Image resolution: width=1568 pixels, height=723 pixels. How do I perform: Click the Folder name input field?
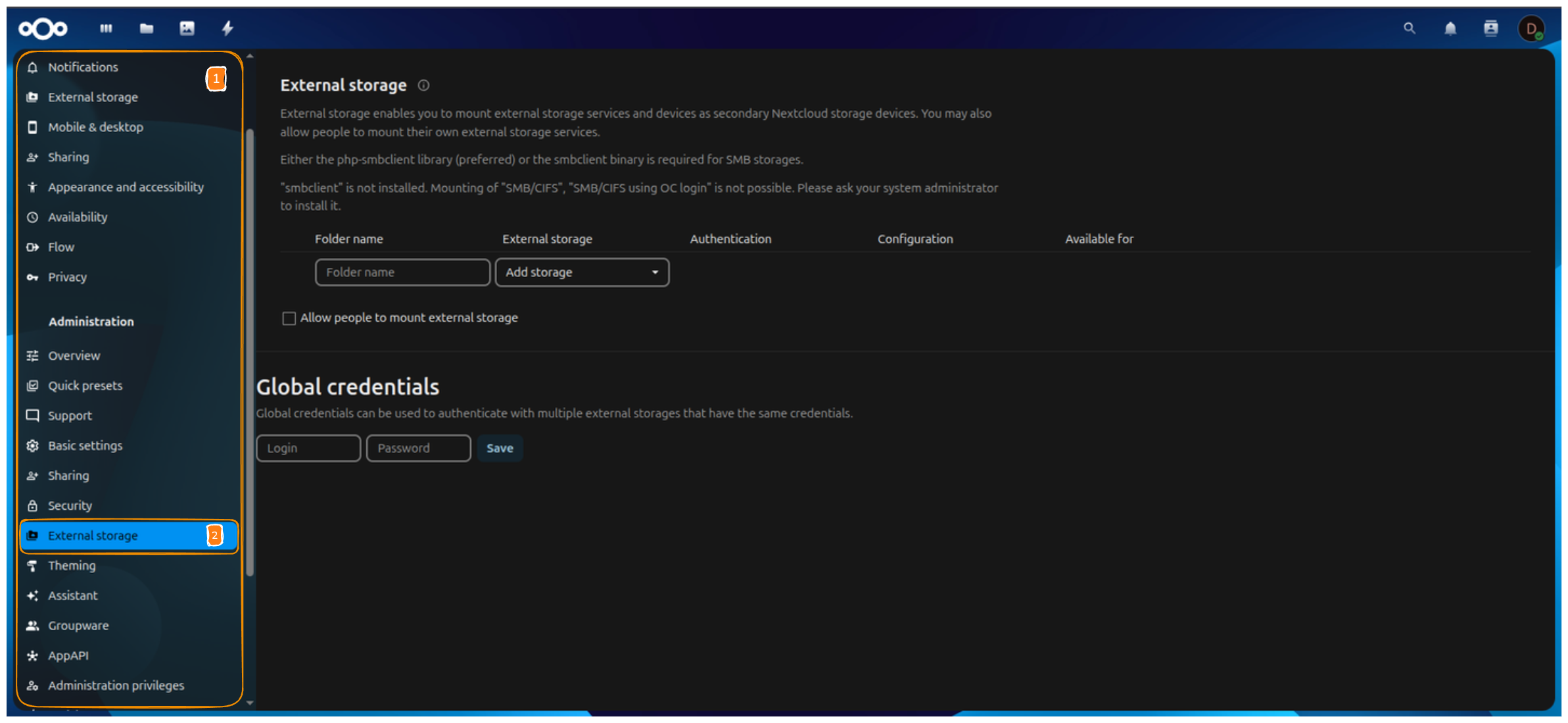402,272
